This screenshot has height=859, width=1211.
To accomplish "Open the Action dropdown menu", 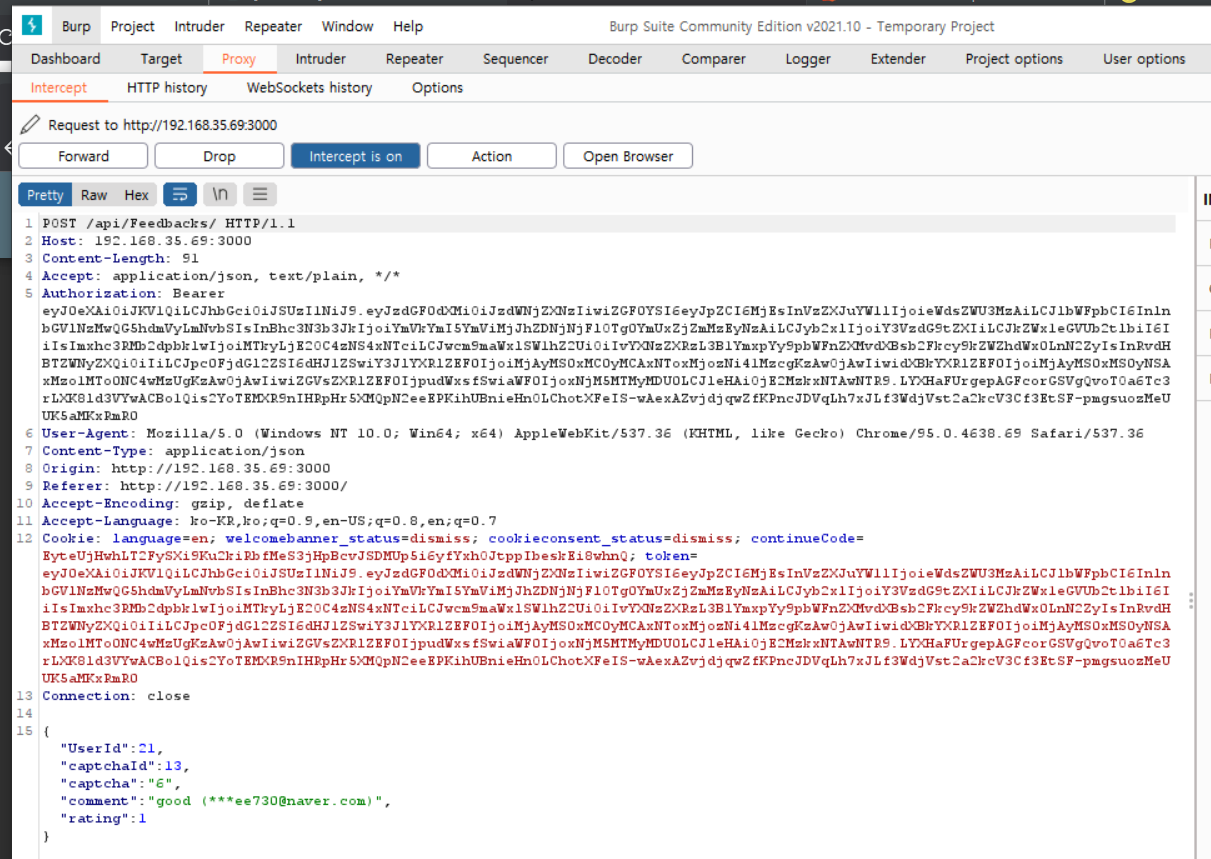I will 491,156.
